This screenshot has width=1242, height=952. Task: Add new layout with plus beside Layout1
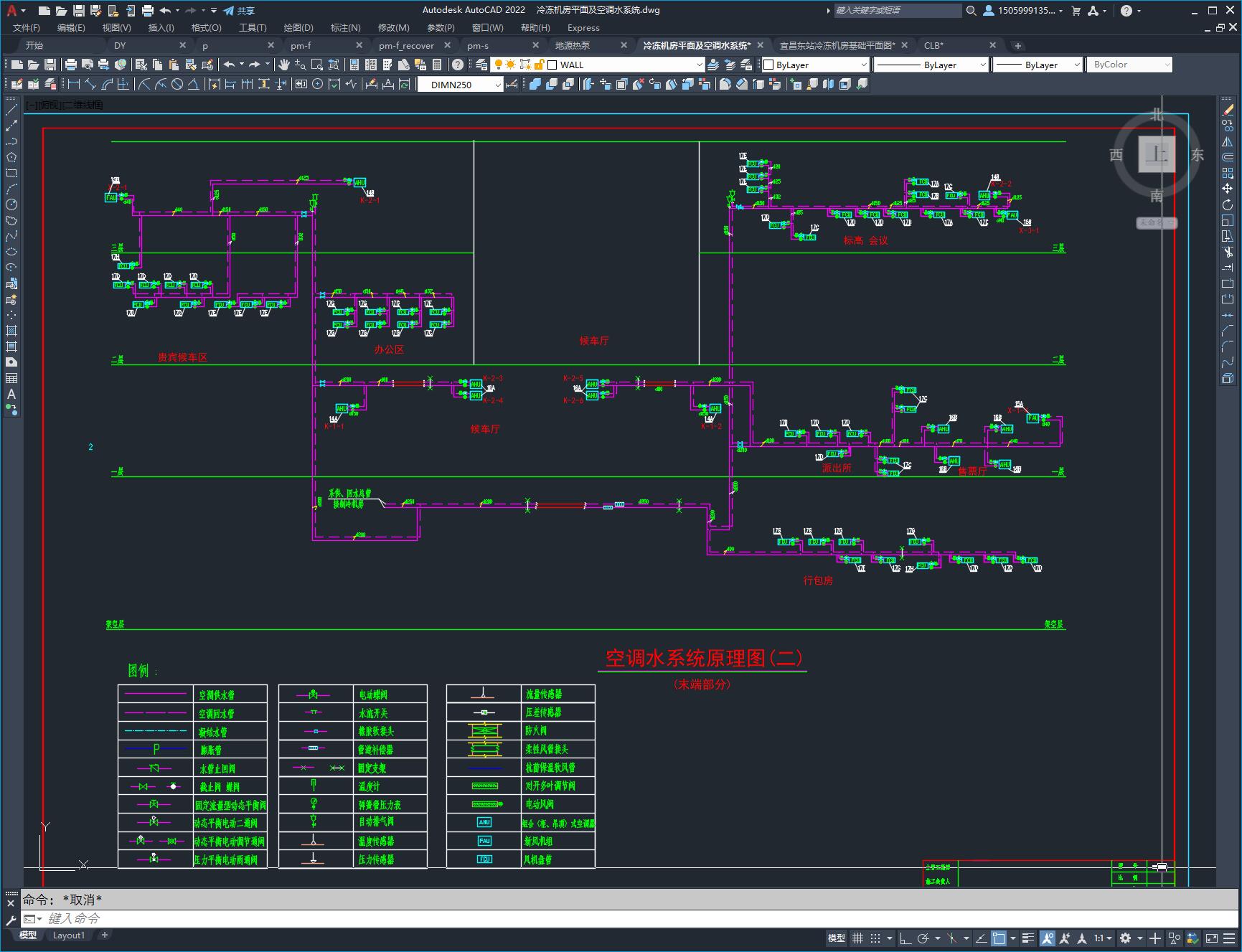tap(105, 935)
